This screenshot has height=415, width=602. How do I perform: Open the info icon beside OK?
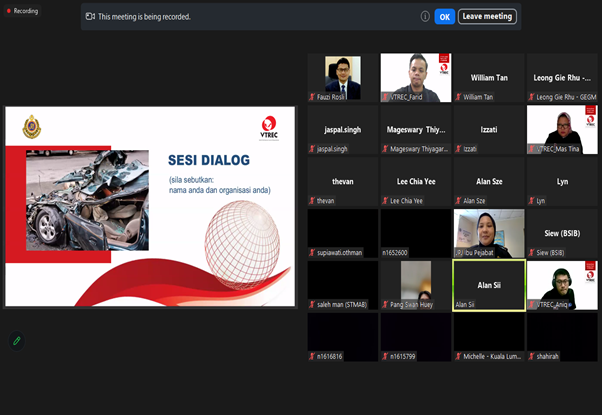pyautogui.click(x=426, y=16)
